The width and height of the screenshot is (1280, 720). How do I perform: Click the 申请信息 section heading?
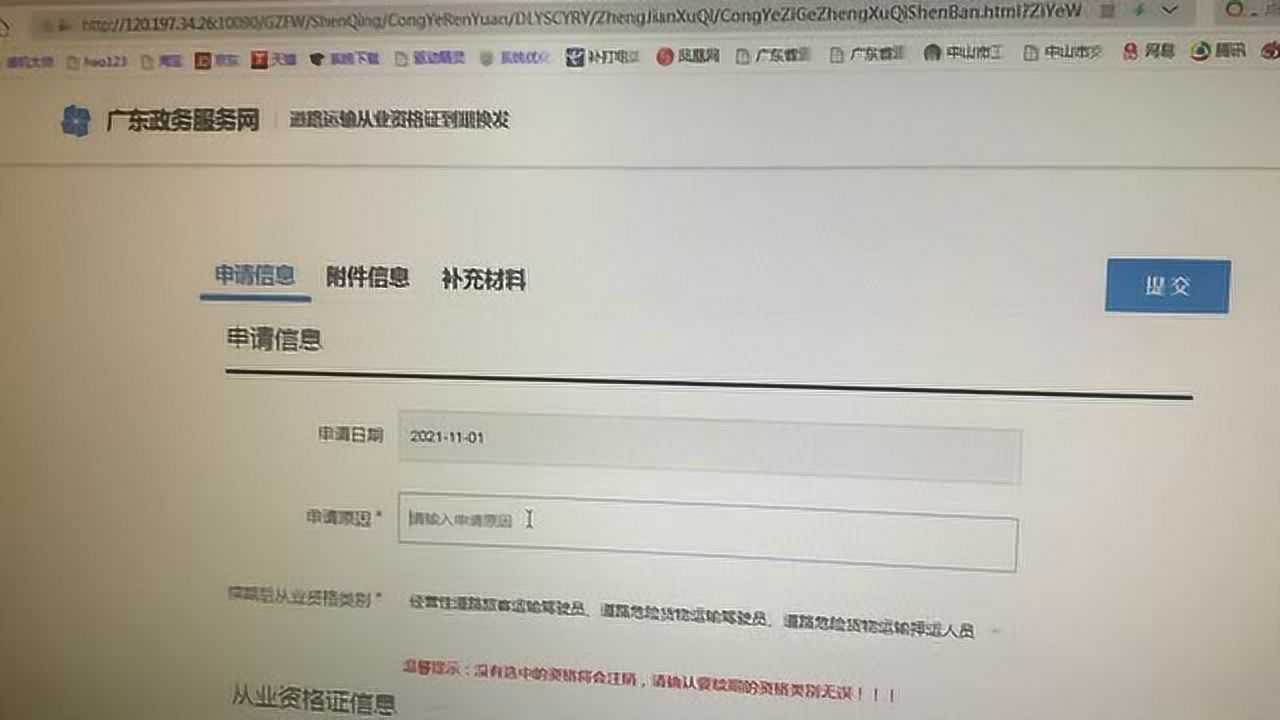pos(275,339)
